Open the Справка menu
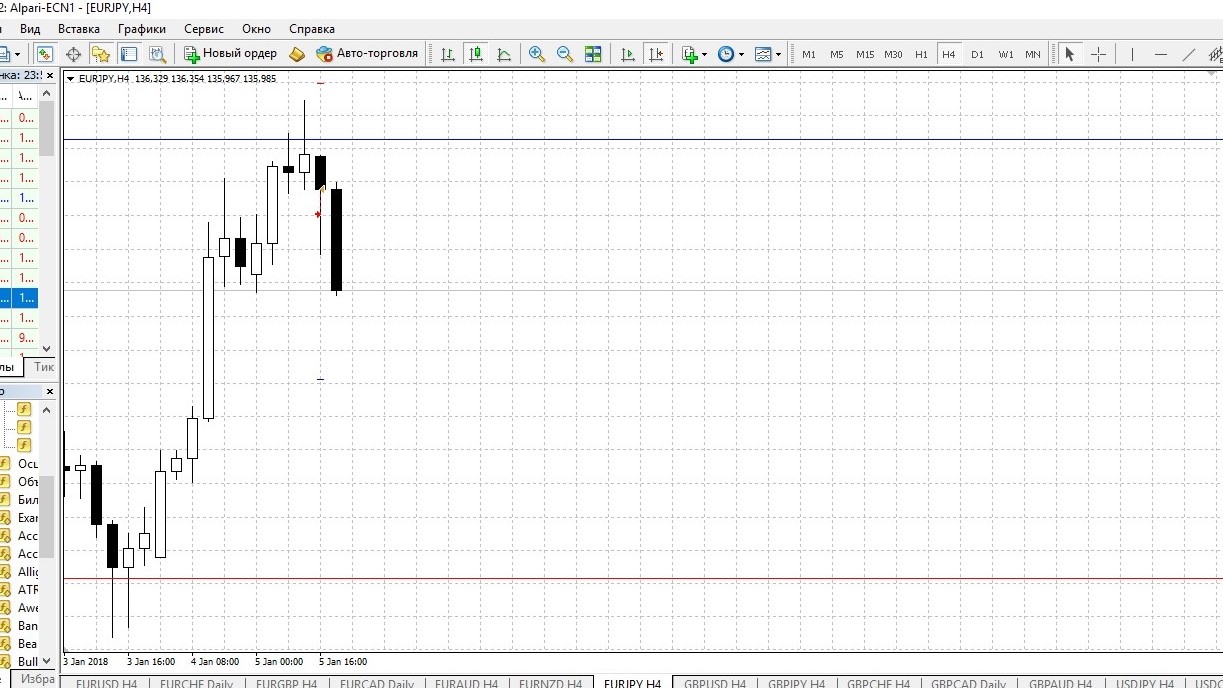 (312, 29)
